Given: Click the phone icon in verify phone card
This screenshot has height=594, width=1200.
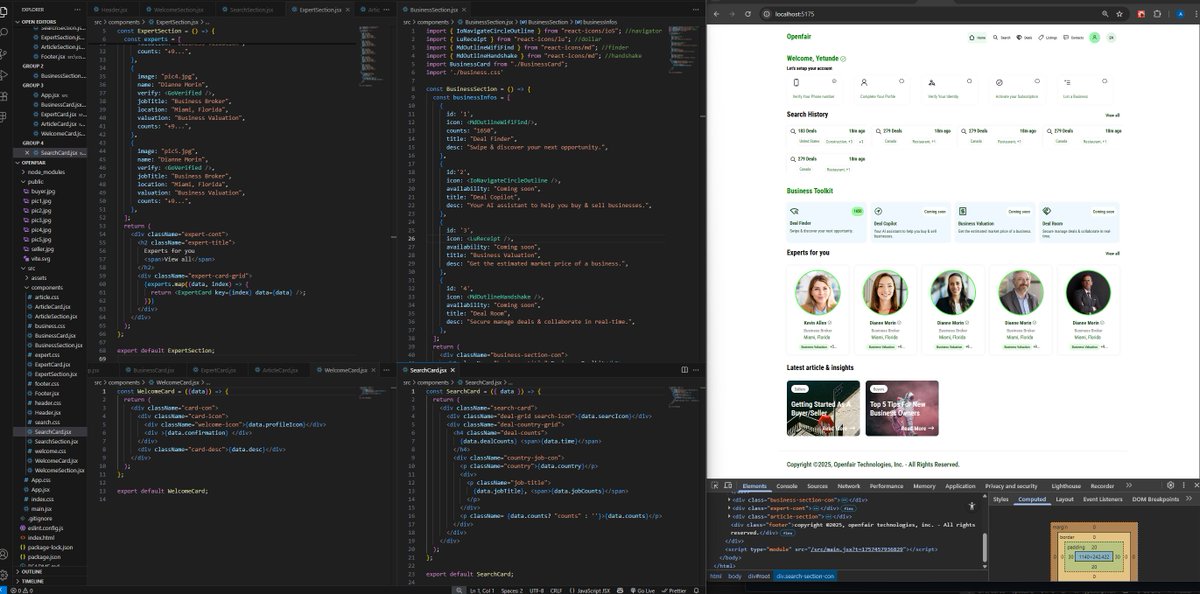Looking at the screenshot, I should (x=796, y=83).
